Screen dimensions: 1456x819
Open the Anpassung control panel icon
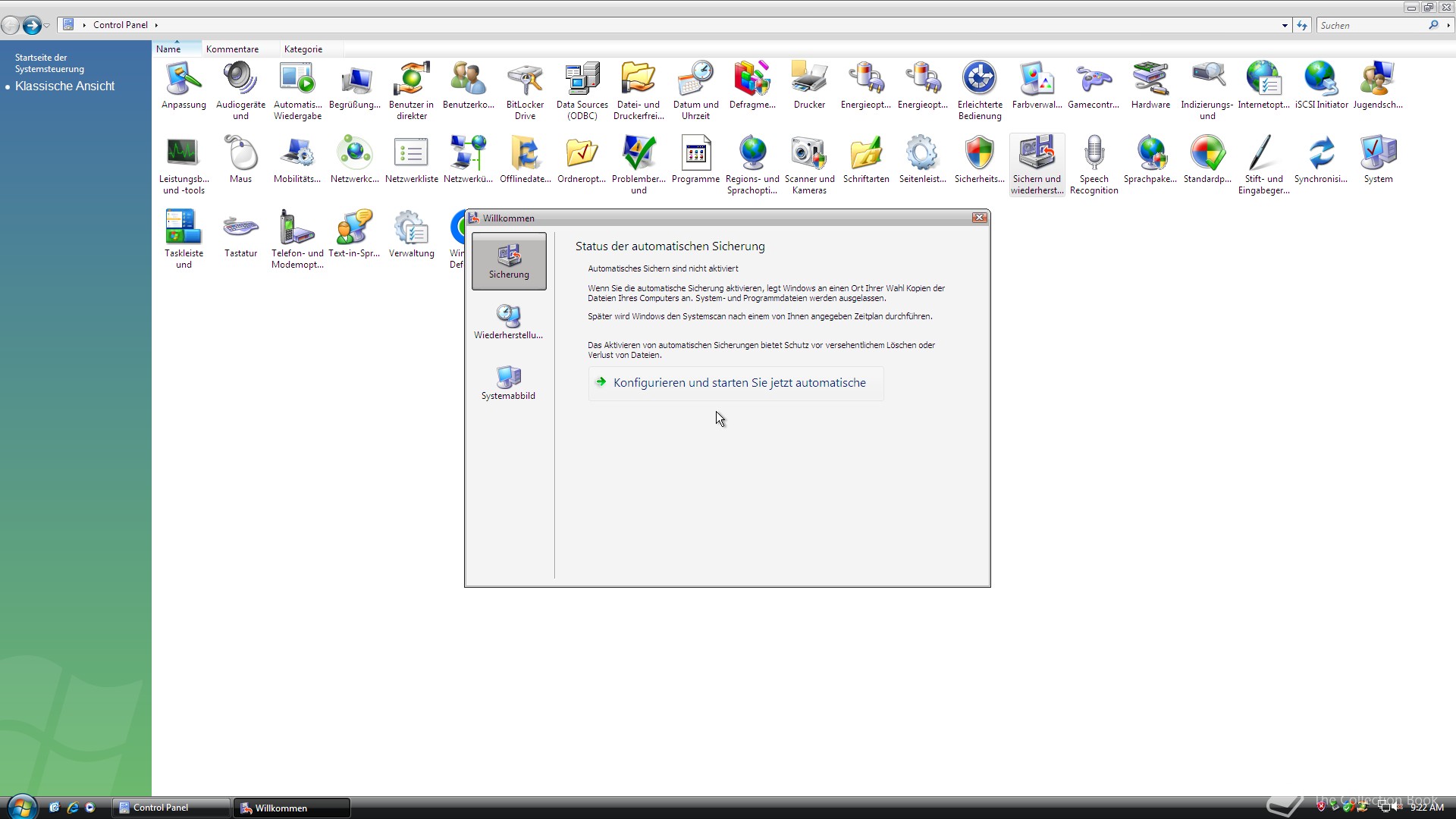coord(184,86)
